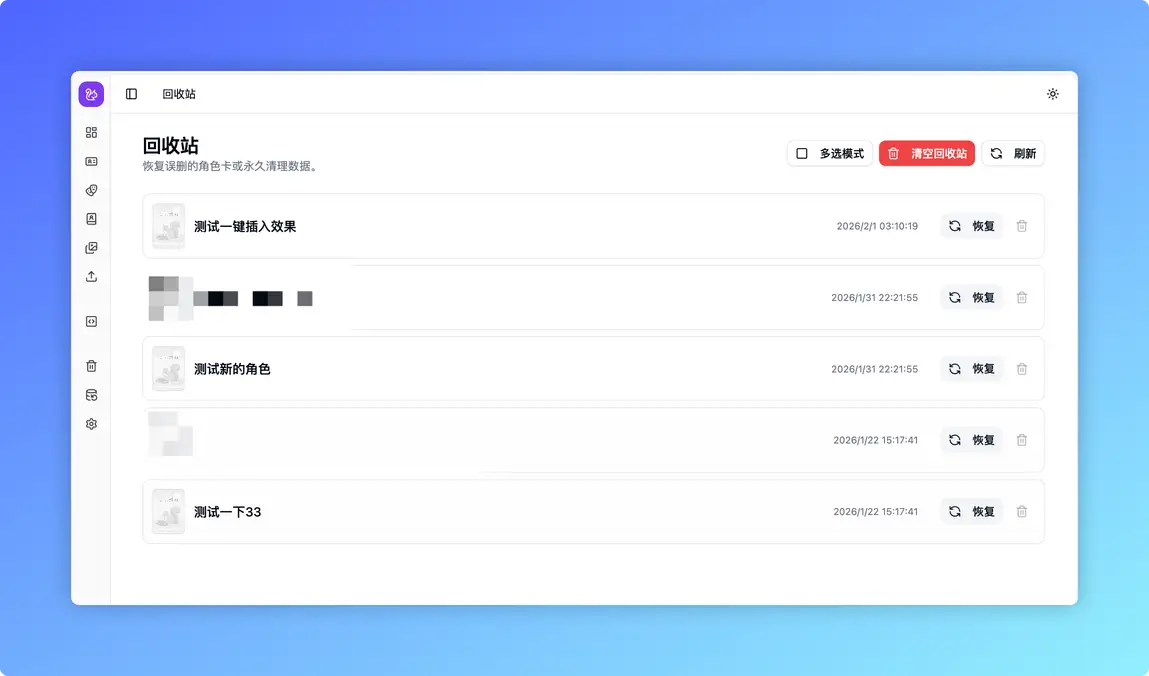Click thumbnail of 测试新的角色
This screenshot has width=1149, height=676.
pos(169,369)
